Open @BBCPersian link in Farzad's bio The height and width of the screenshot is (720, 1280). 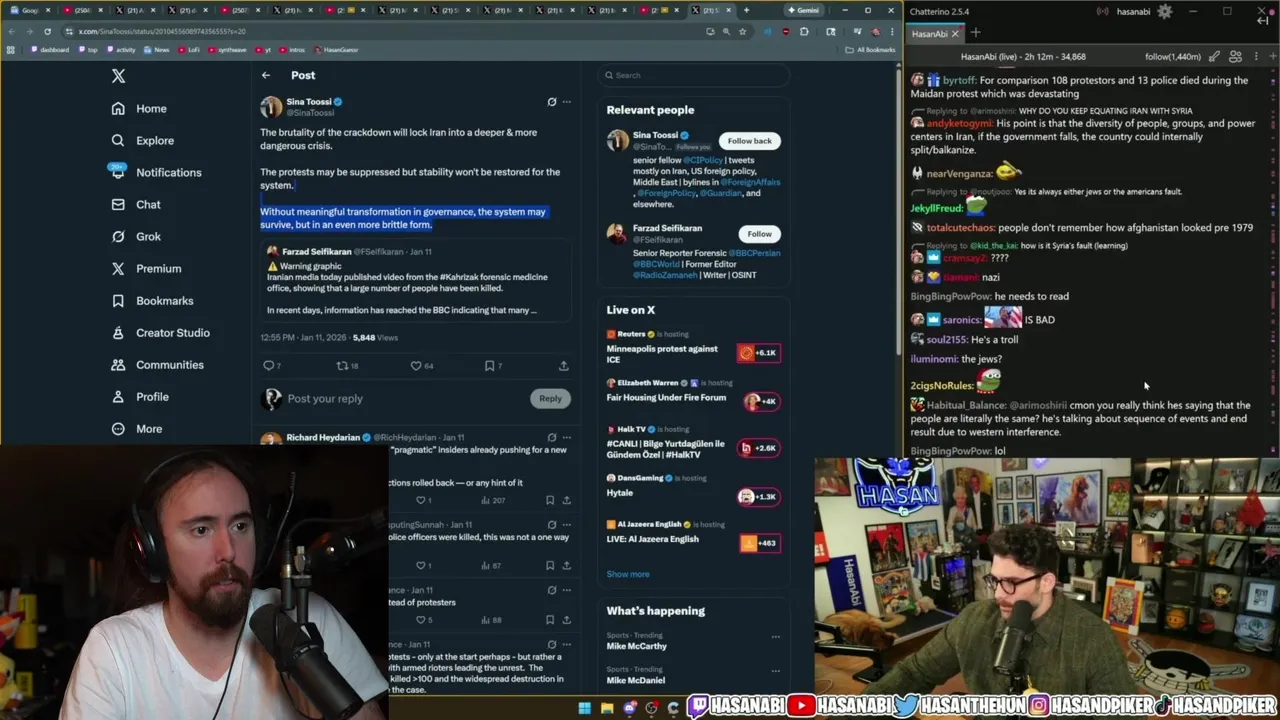tap(756, 253)
